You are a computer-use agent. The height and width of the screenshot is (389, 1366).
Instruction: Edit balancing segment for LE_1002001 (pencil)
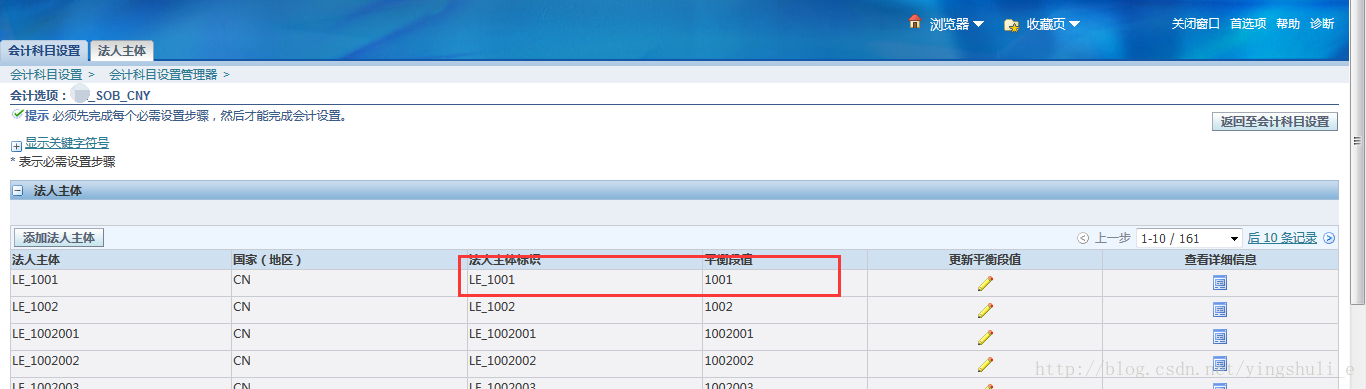(985, 337)
